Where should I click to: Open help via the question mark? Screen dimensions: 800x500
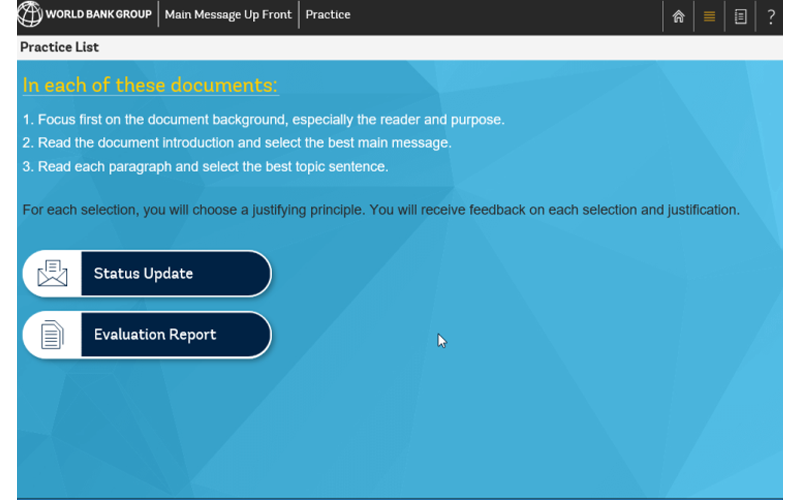[x=771, y=16]
